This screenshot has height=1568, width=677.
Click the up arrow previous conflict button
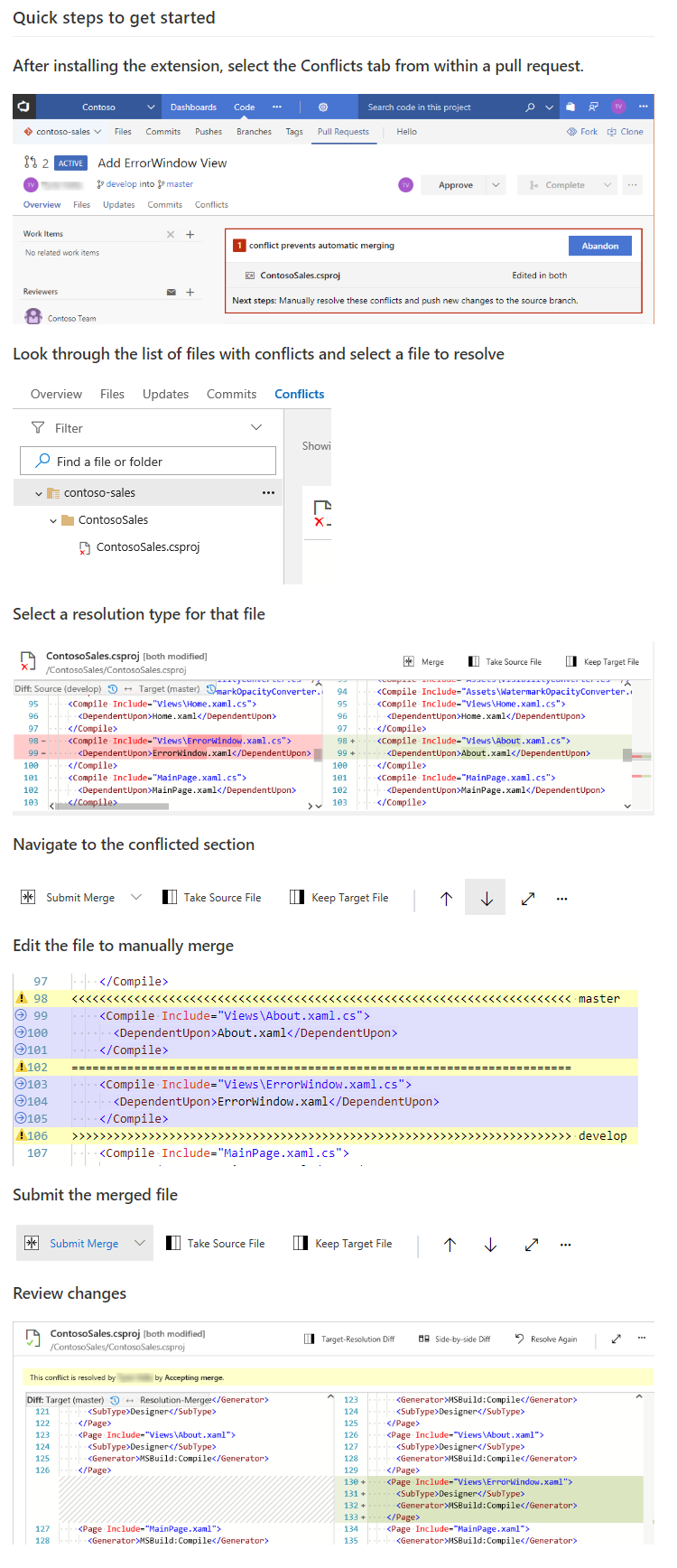click(x=446, y=898)
